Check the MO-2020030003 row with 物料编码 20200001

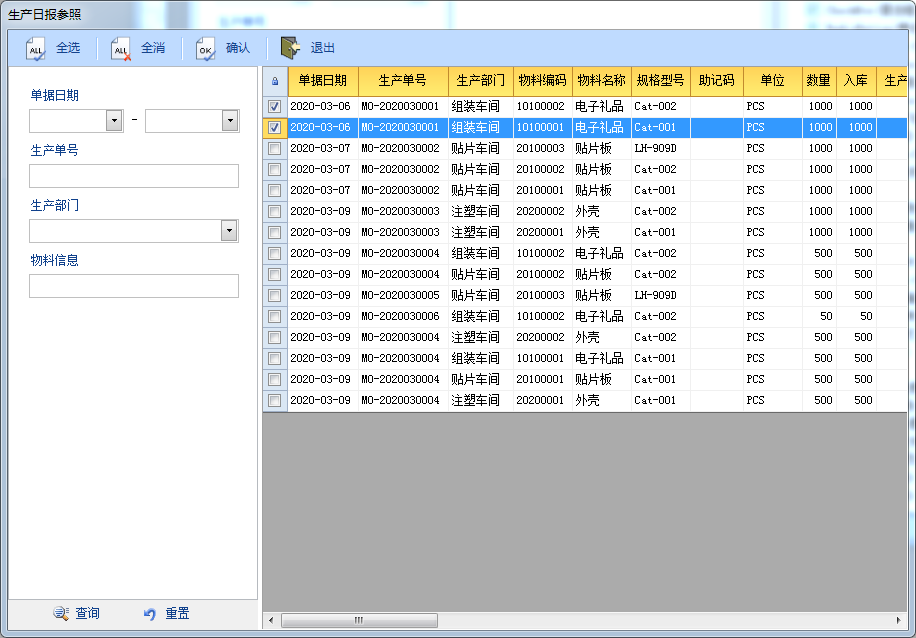click(x=275, y=233)
